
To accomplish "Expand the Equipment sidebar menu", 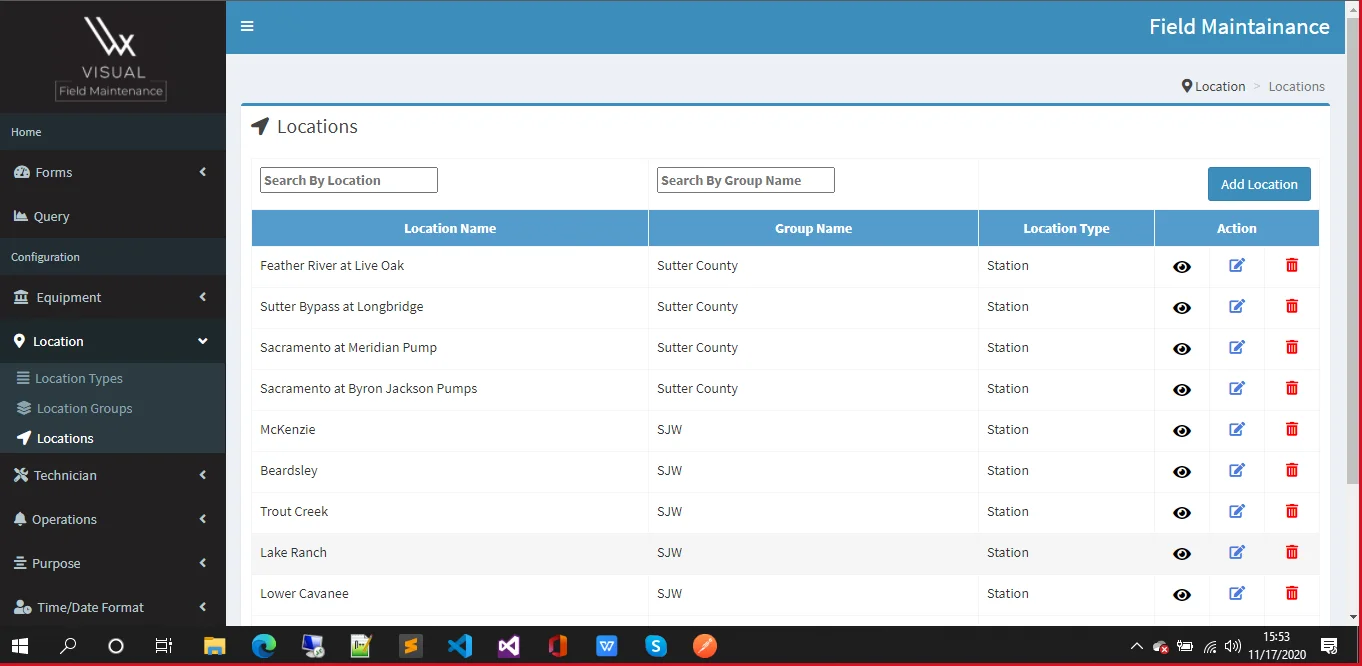I will click(112, 297).
